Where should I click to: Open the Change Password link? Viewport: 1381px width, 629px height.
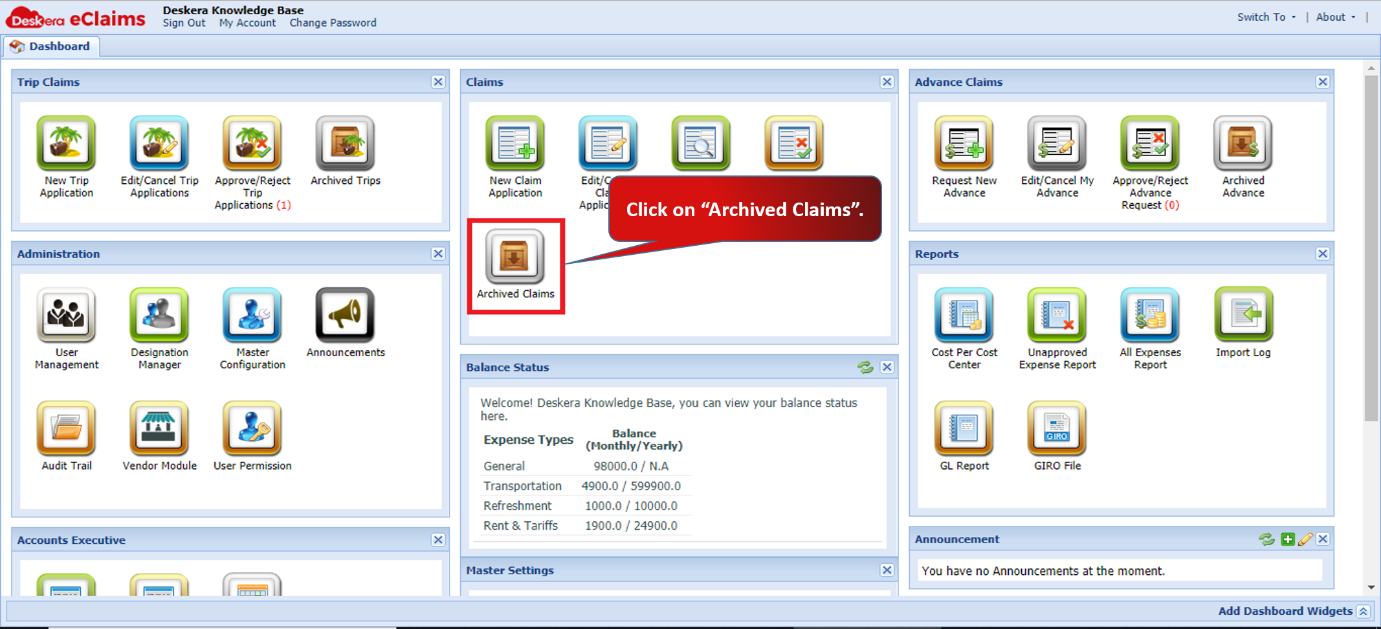[x=333, y=23]
